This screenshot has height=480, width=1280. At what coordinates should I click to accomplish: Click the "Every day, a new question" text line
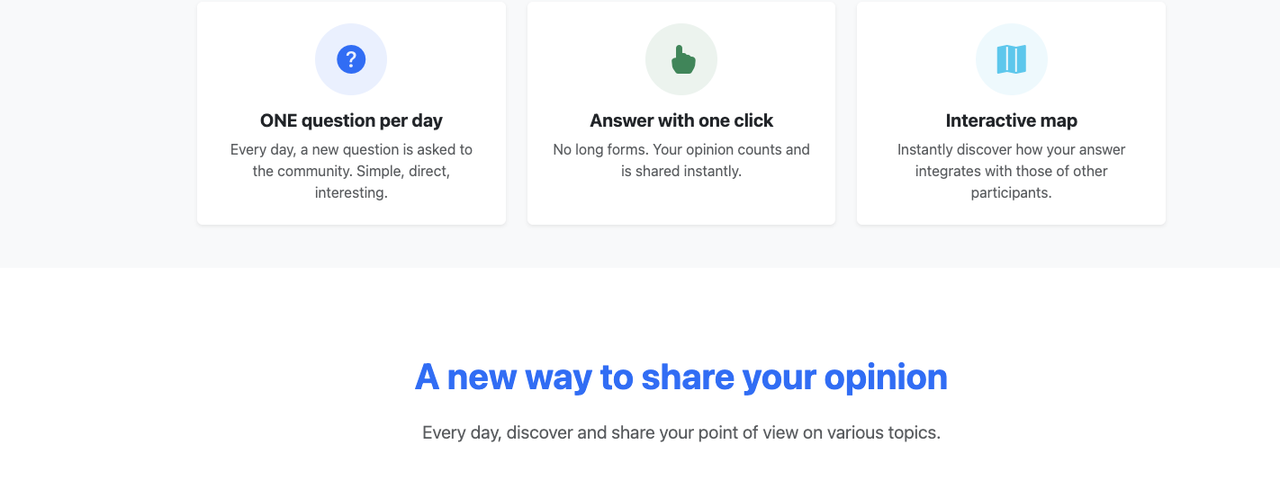[351, 150]
